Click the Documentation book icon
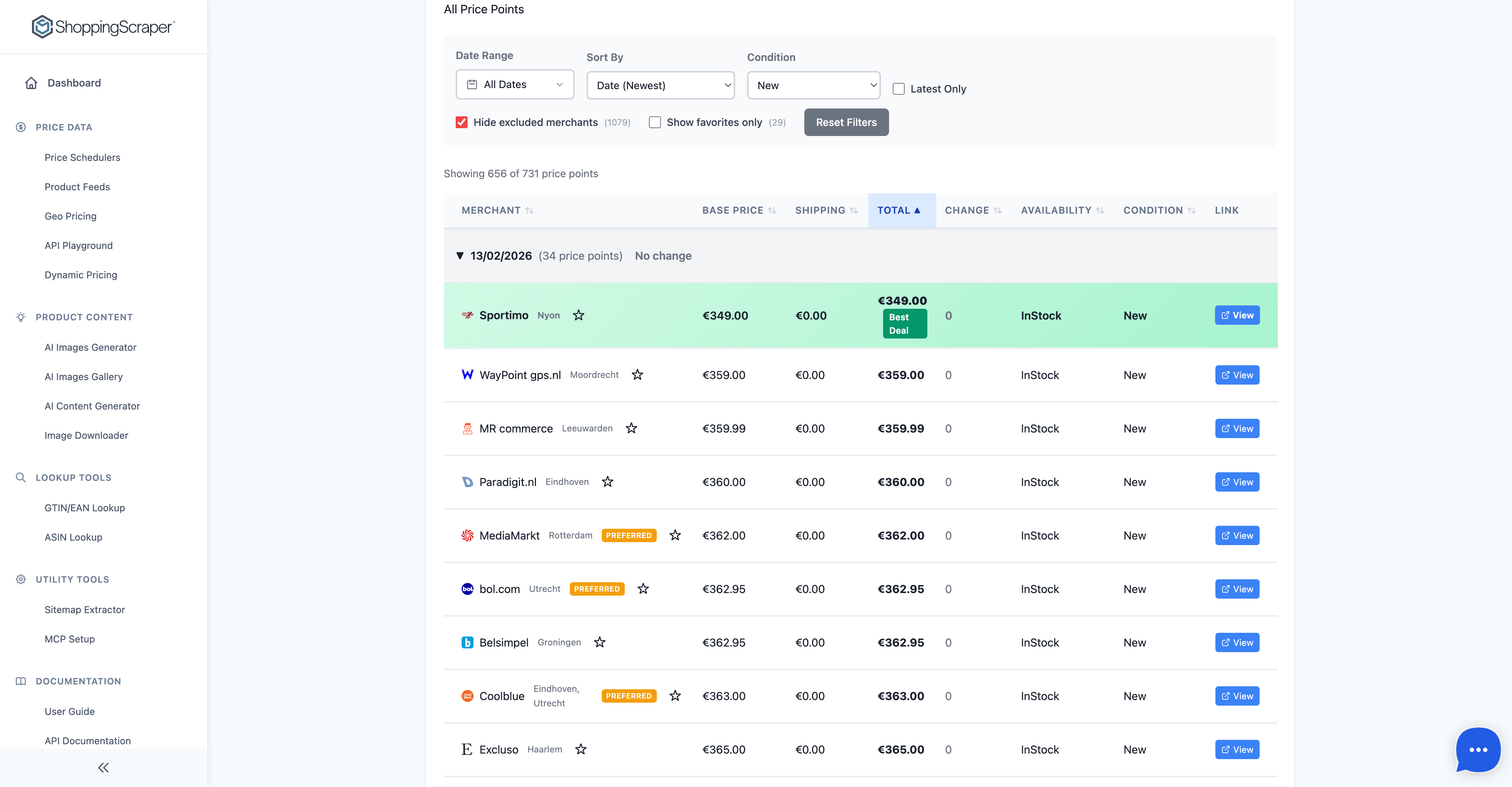 click(x=20, y=681)
